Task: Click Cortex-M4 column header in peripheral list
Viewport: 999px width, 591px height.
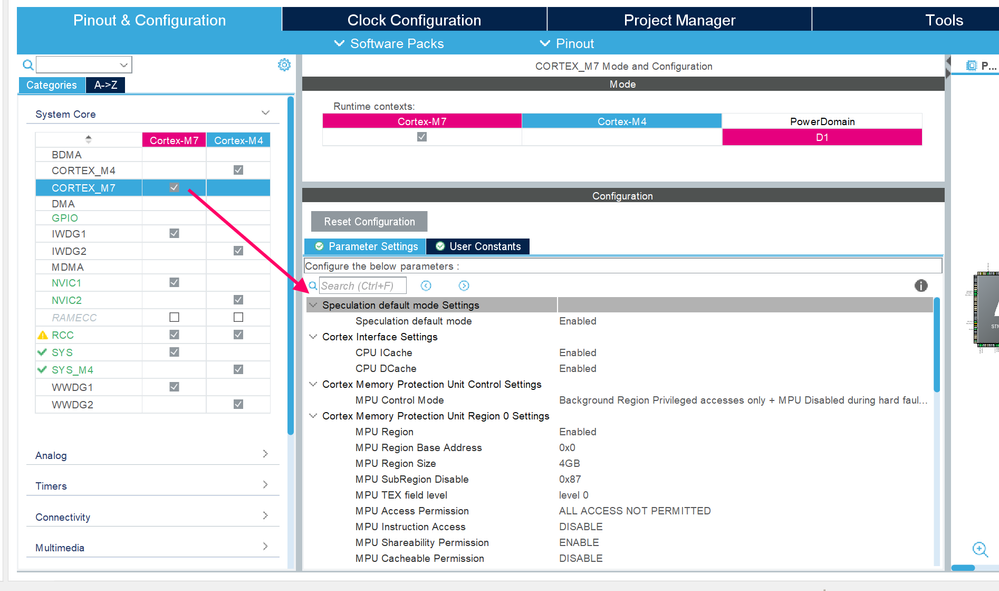Action: [x=238, y=140]
